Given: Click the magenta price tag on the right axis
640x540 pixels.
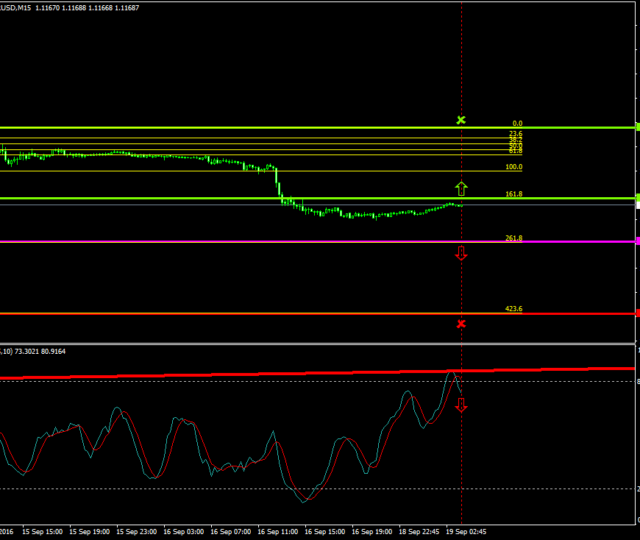Looking at the screenshot, I should click(636, 242).
